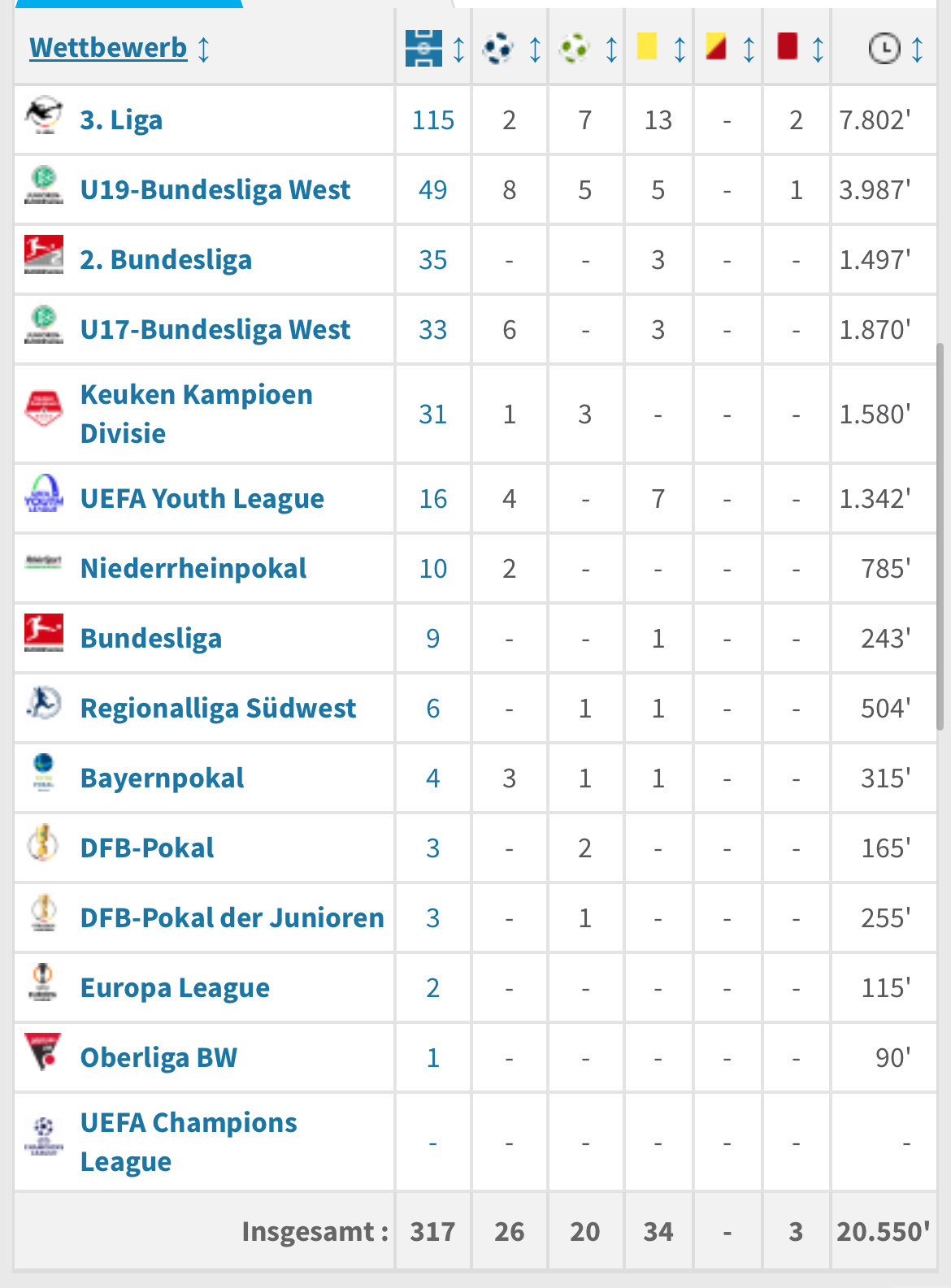Click the yellow card column icon
Image resolution: width=951 pixels, height=1288 pixels.
point(647,46)
